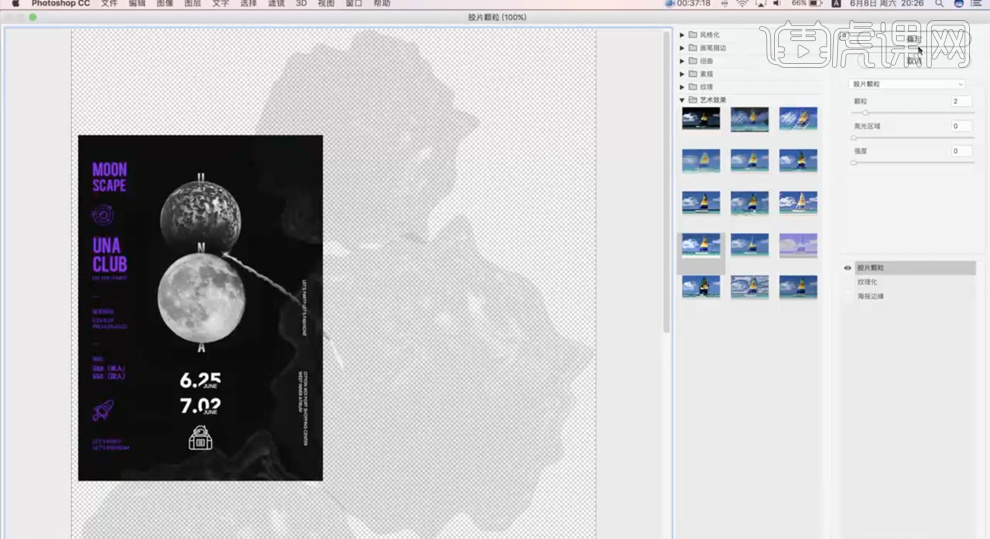Open Spotlight search icon in the menu bar

[939, 4]
